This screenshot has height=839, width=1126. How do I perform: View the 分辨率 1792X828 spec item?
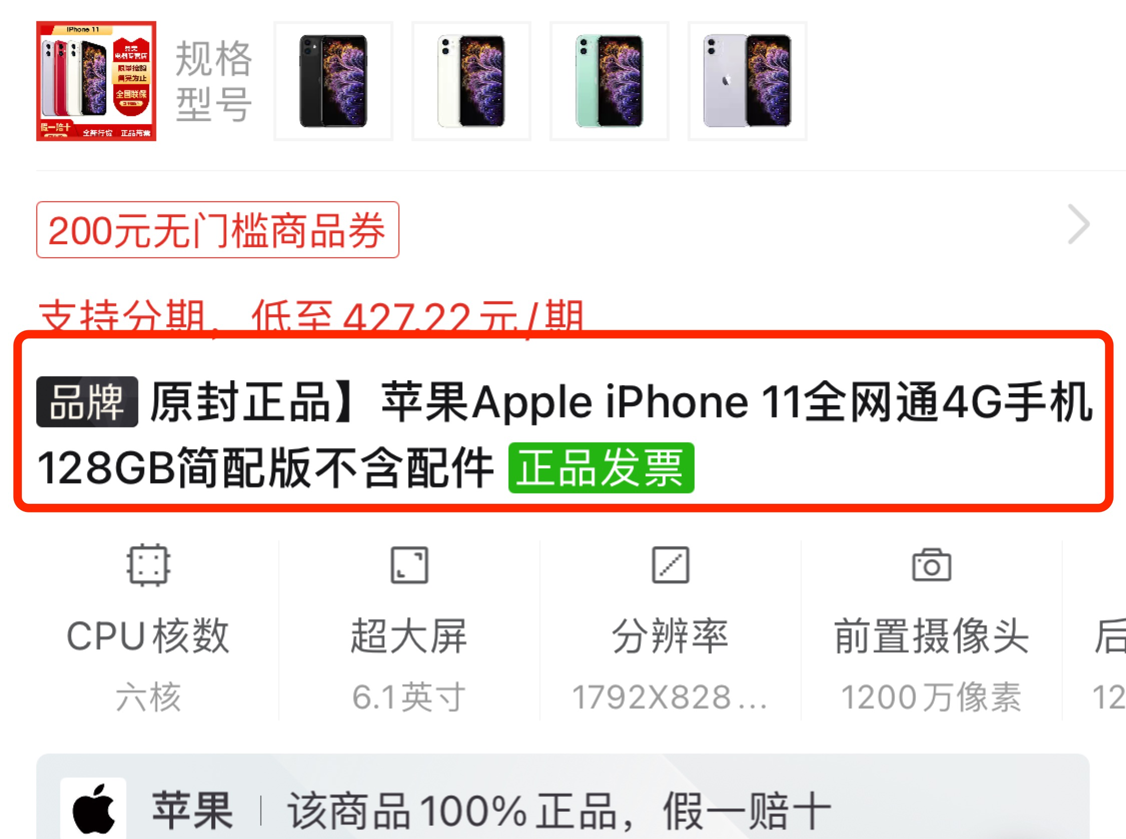[670, 630]
